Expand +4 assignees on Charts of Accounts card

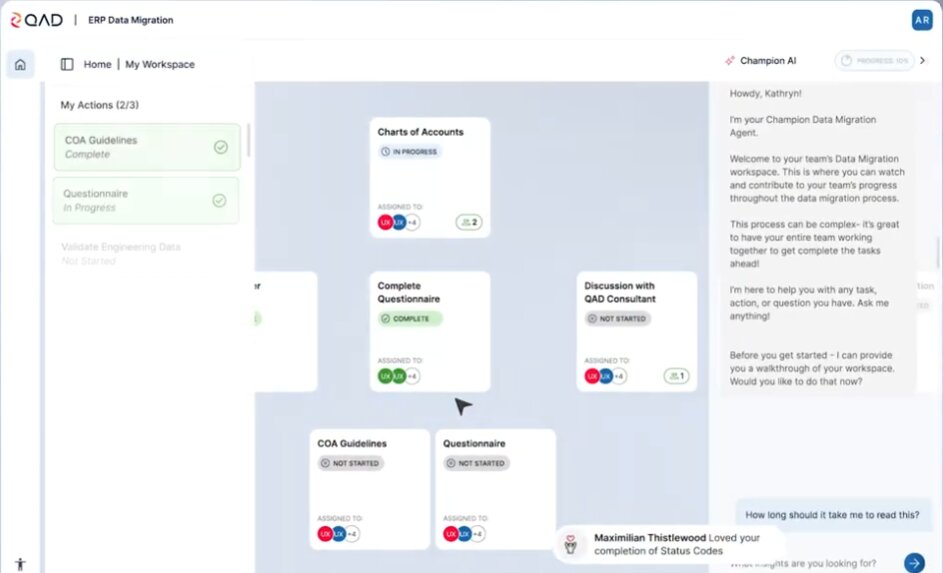pyautogui.click(x=412, y=222)
